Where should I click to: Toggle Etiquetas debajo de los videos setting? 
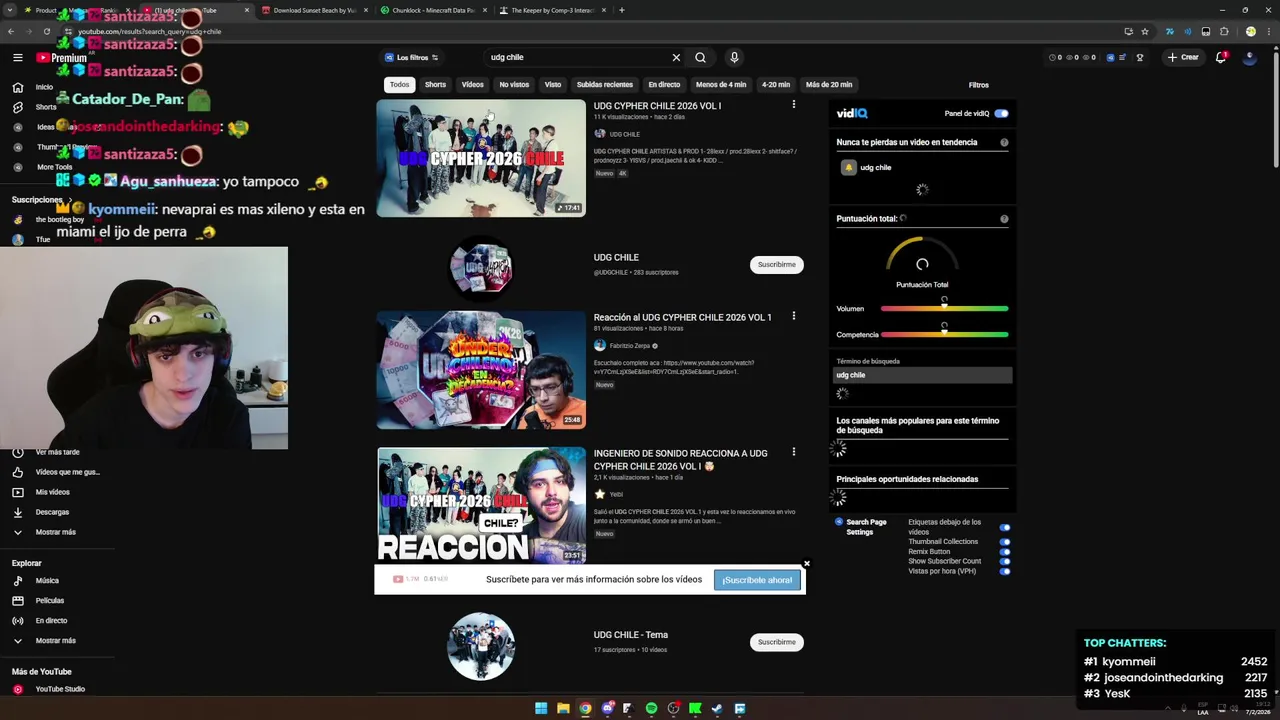pos(1005,527)
